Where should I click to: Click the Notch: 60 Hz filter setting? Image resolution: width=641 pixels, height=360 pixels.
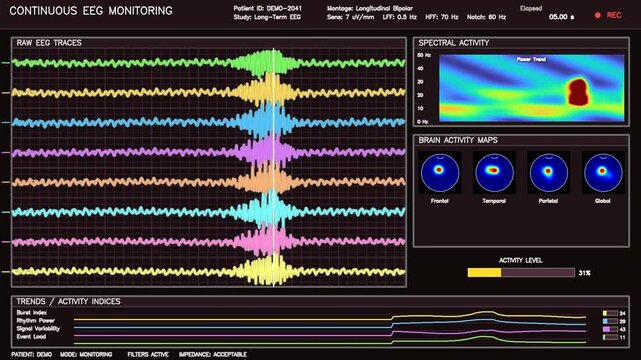486,17
